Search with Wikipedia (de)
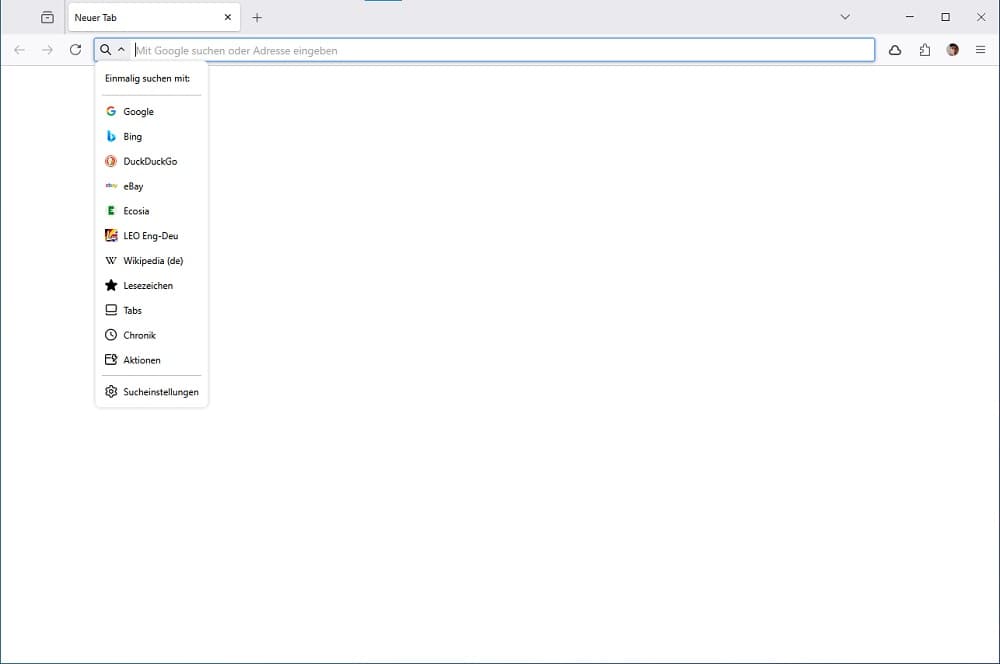Image resolution: width=1000 pixels, height=664 pixels. [151, 261]
